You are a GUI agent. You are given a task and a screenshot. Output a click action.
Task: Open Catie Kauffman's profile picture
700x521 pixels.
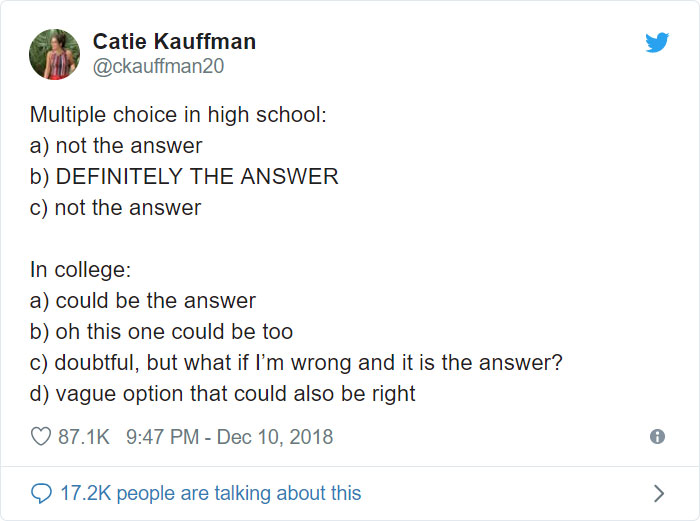click(x=54, y=54)
